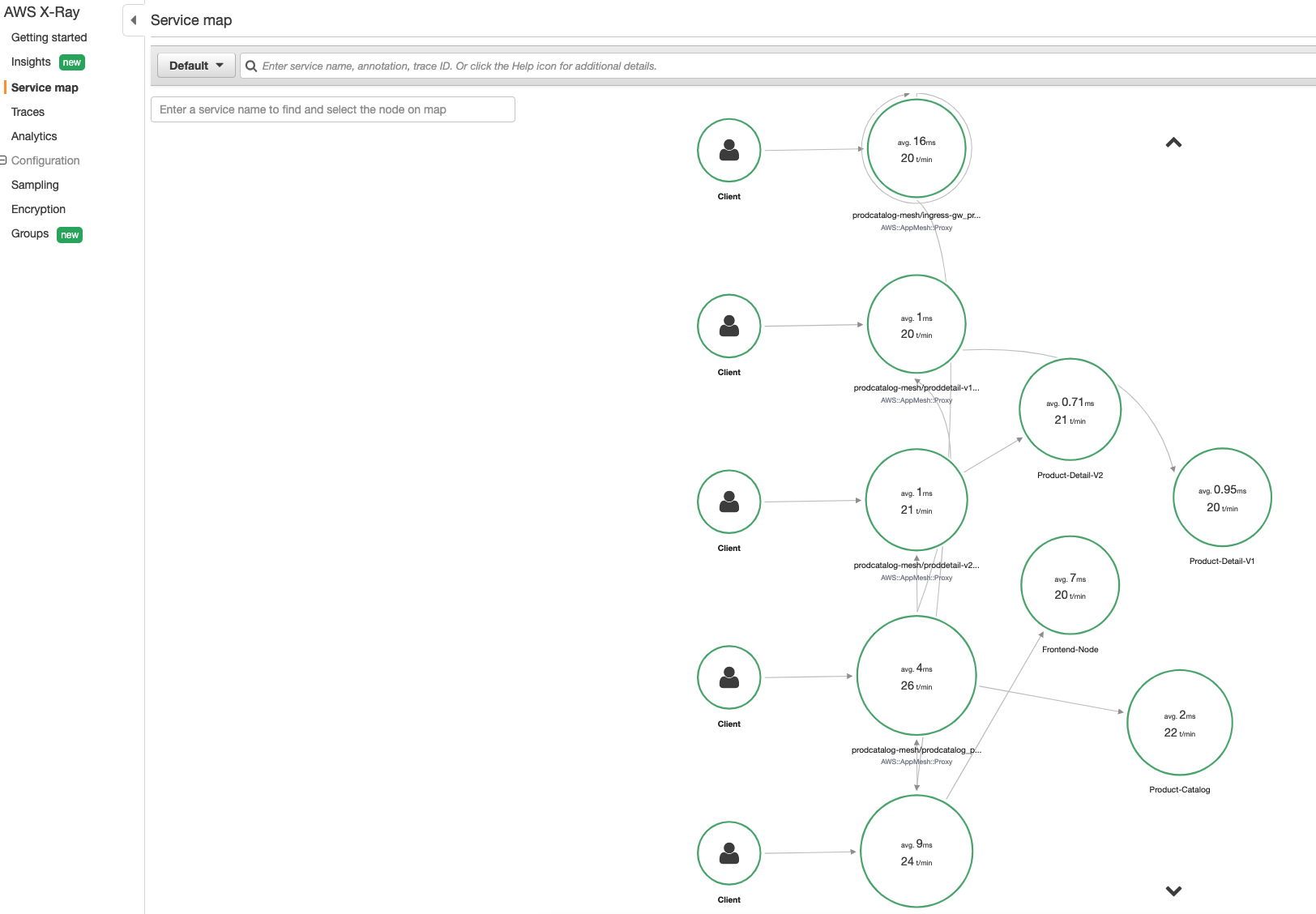Click the prodcatalog-mesh/prodcatalog_p... label

916,750
